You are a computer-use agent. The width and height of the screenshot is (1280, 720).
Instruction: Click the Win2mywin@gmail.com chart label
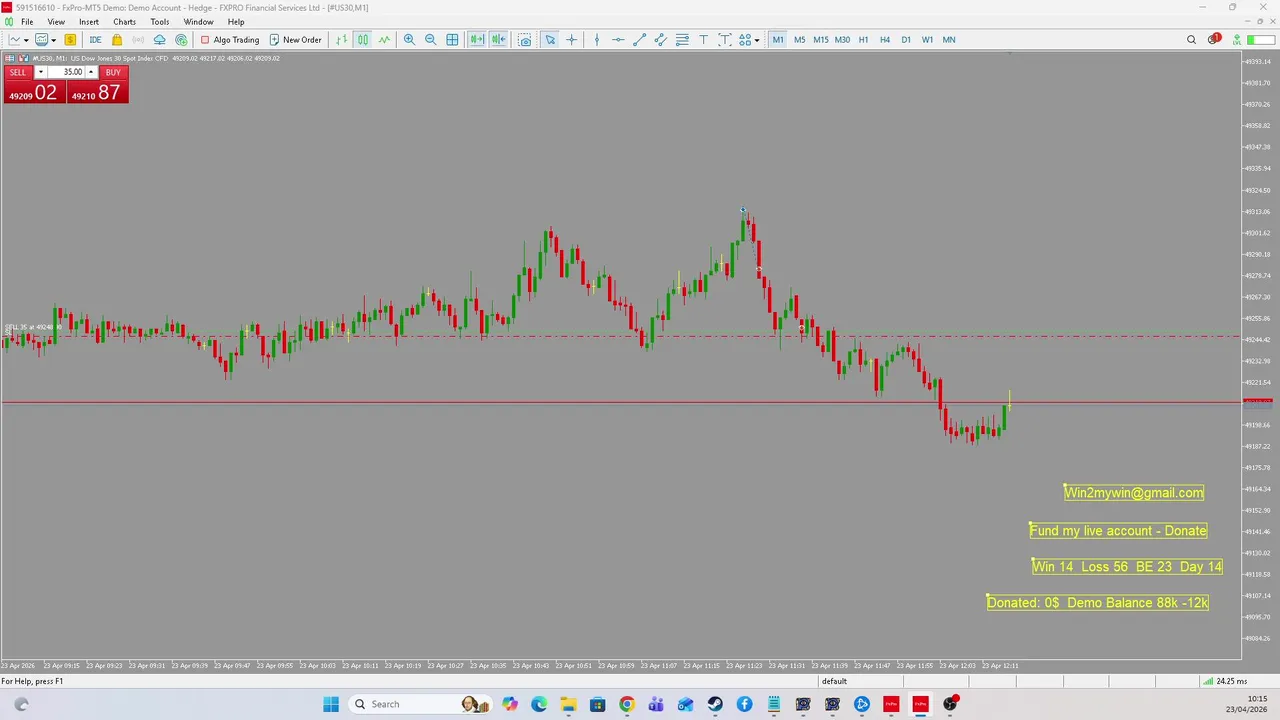[1134, 492]
